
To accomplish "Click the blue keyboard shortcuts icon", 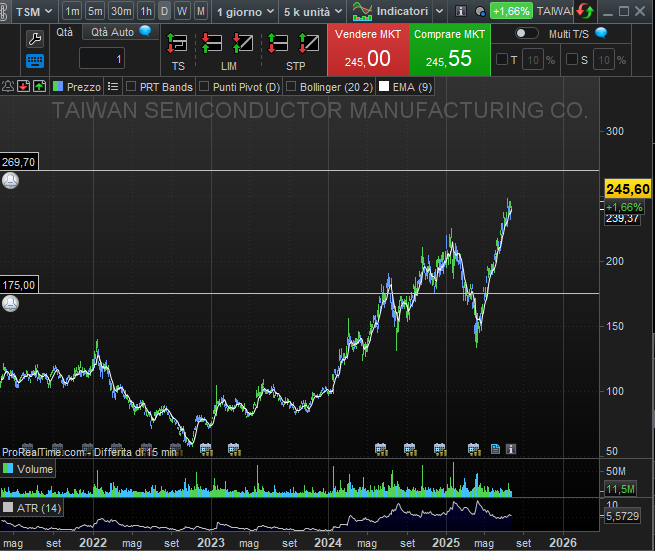I will pyautogui.click(x=34, y=60).
